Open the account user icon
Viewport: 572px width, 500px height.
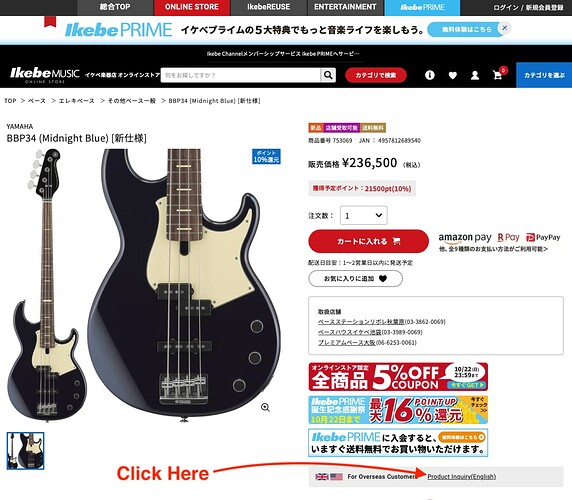pyautogui.click(x=475, y=75)
